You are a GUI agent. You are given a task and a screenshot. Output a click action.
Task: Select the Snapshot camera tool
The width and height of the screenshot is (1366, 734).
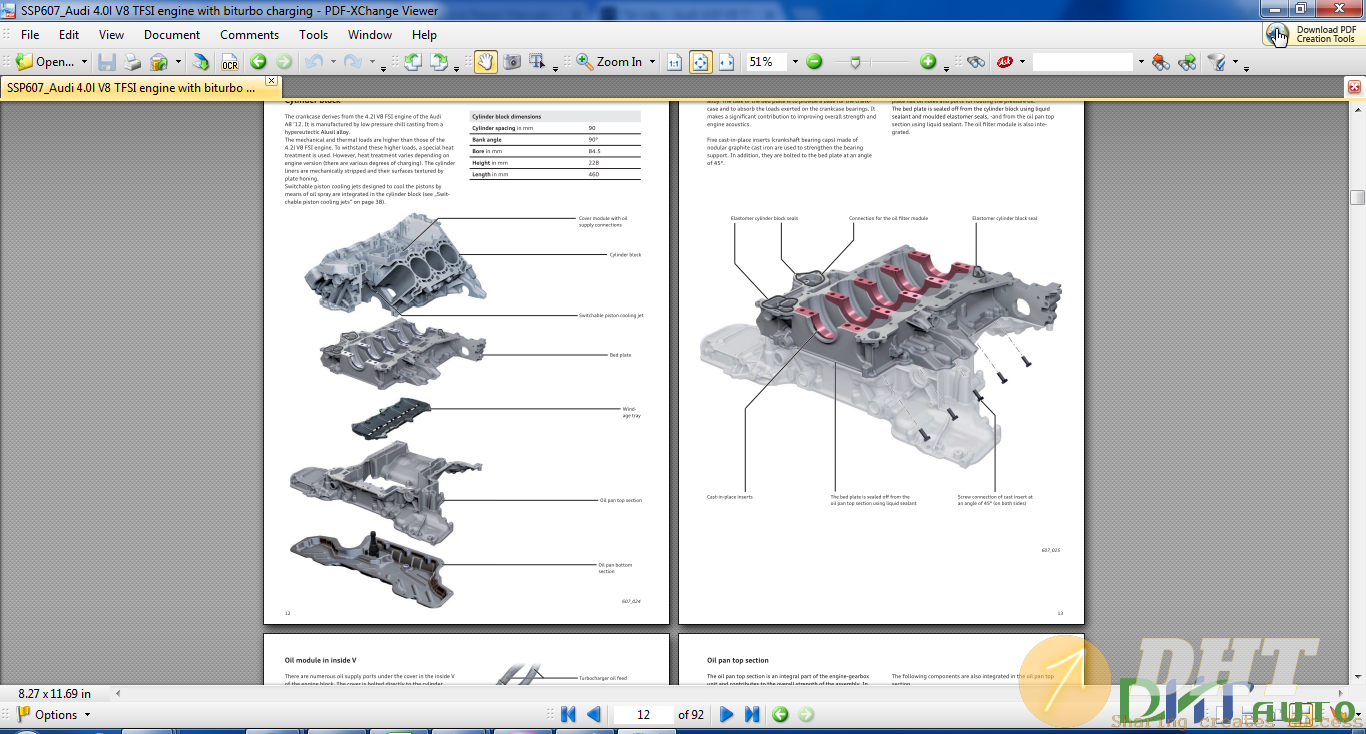(512, 62)
